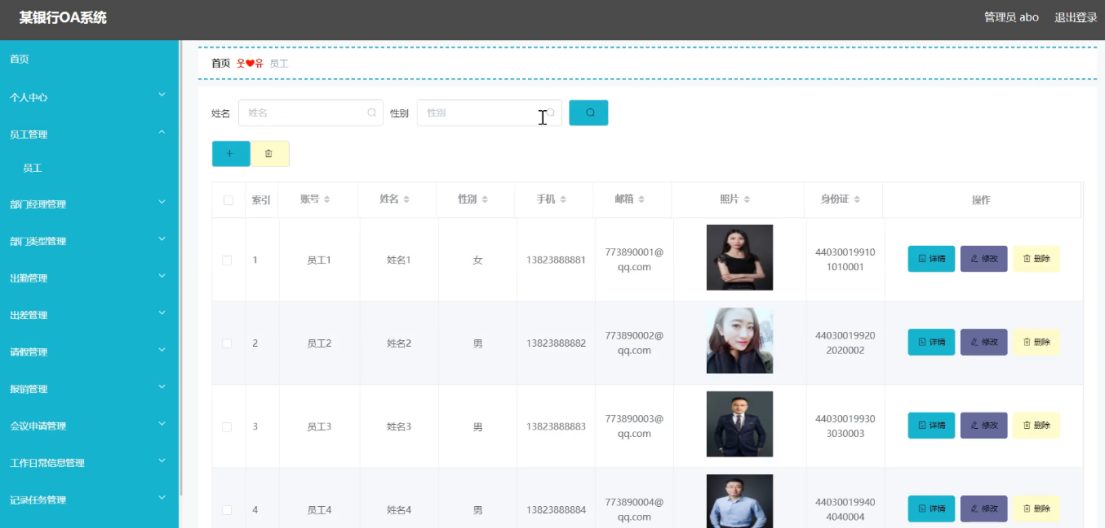Expand the 报销管理 sidebar menu

(89, 389)
